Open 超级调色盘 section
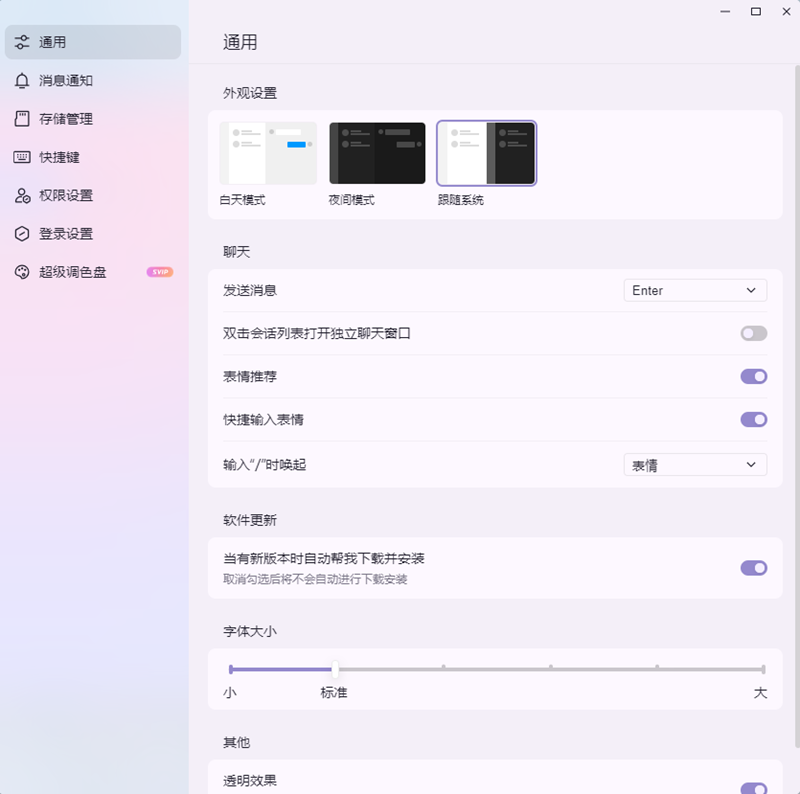This screenshot has width=800, height=794. 93,272
